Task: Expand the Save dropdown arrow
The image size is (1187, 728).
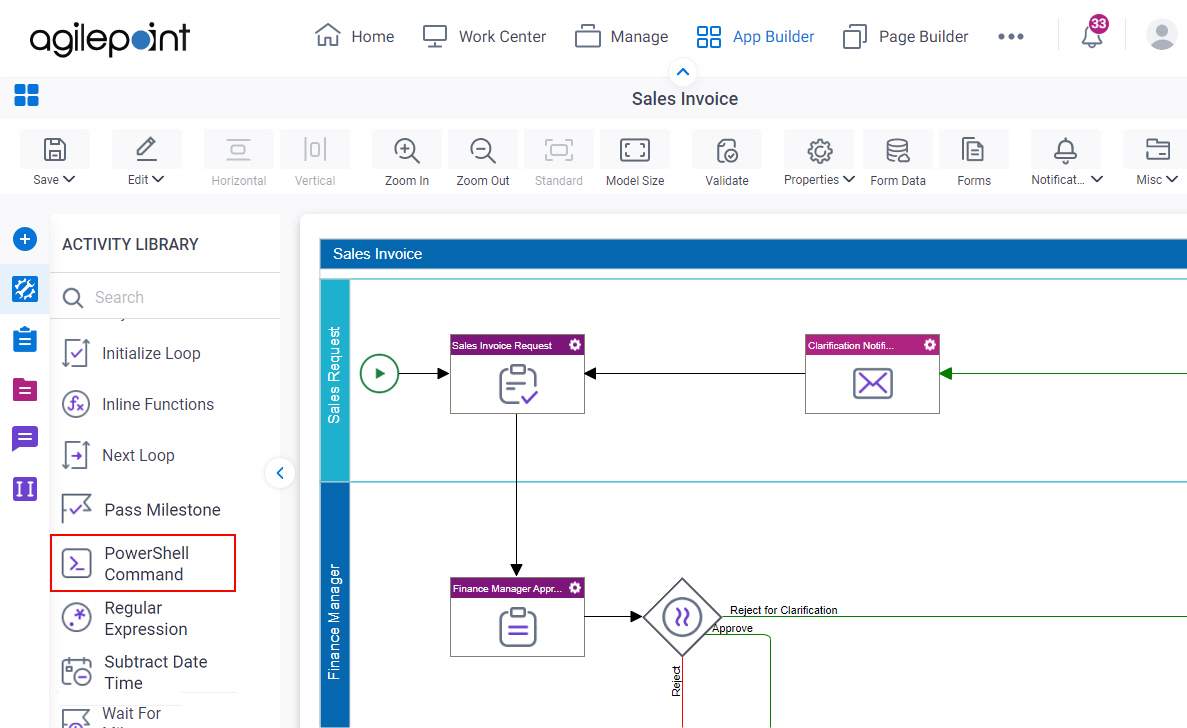Action: pyautogui.click(x=69, y=179)
